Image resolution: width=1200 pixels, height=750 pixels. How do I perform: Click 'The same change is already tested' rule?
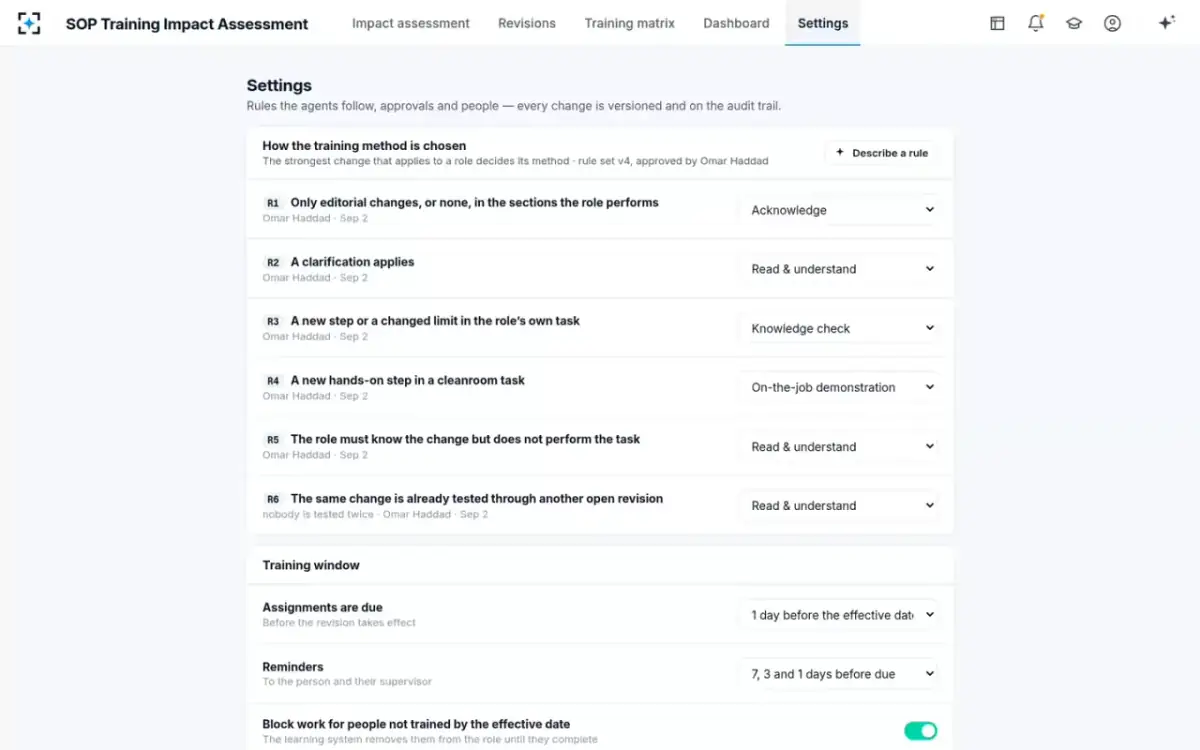point(477,498)
